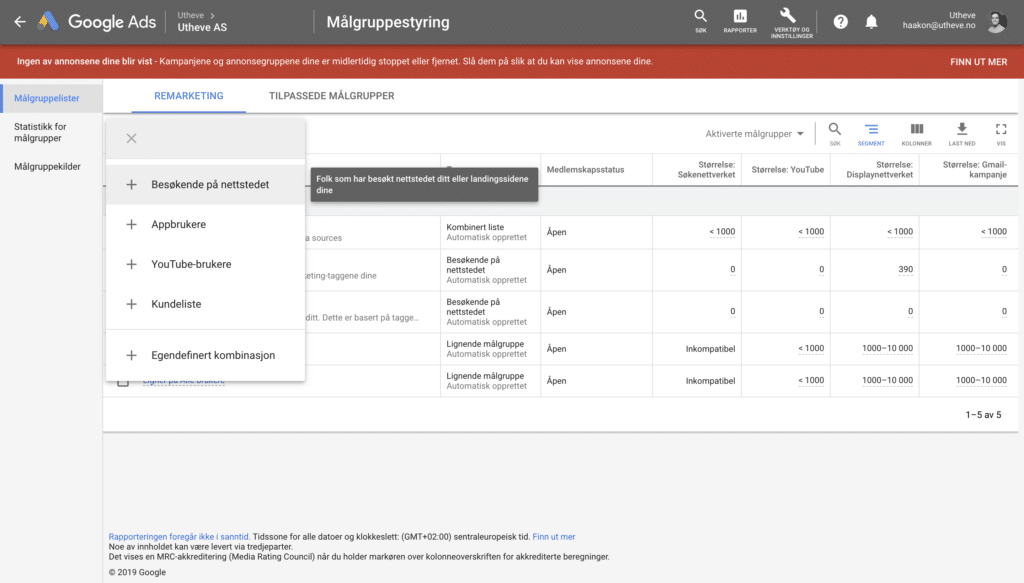Choose Kundeliste menu entry
1024x583 pixels.
click(206, 304)
